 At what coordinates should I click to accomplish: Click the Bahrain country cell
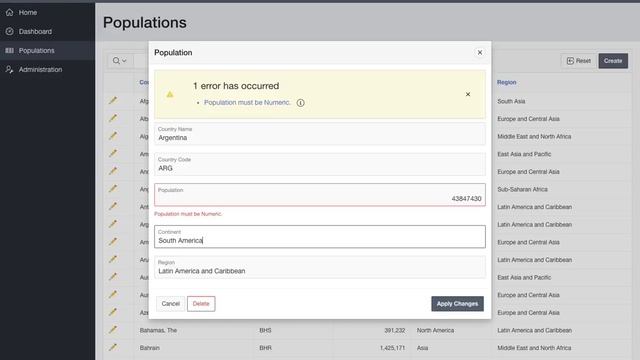tap(150, 348)
